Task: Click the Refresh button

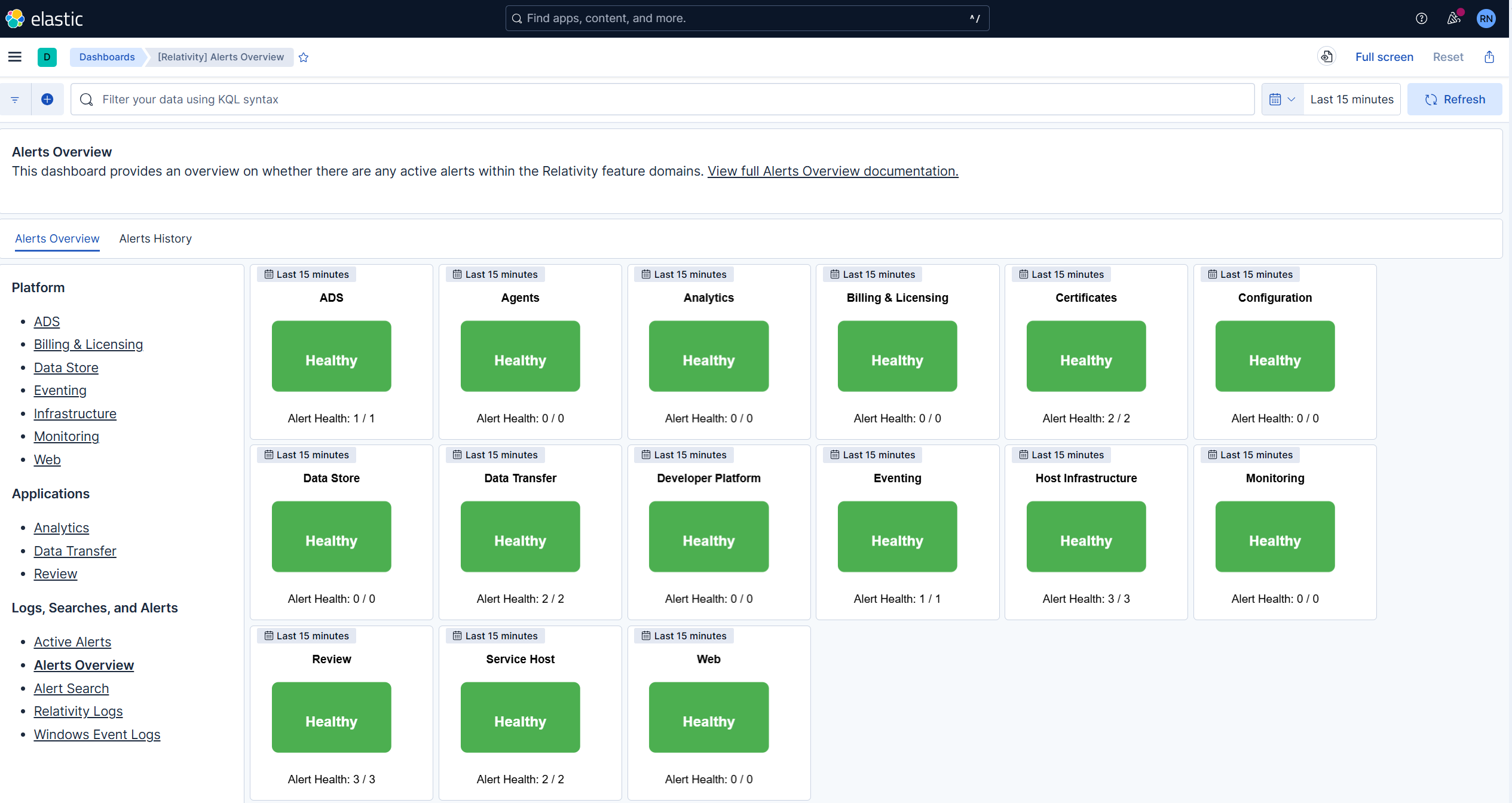Action: coord(1455,99)
